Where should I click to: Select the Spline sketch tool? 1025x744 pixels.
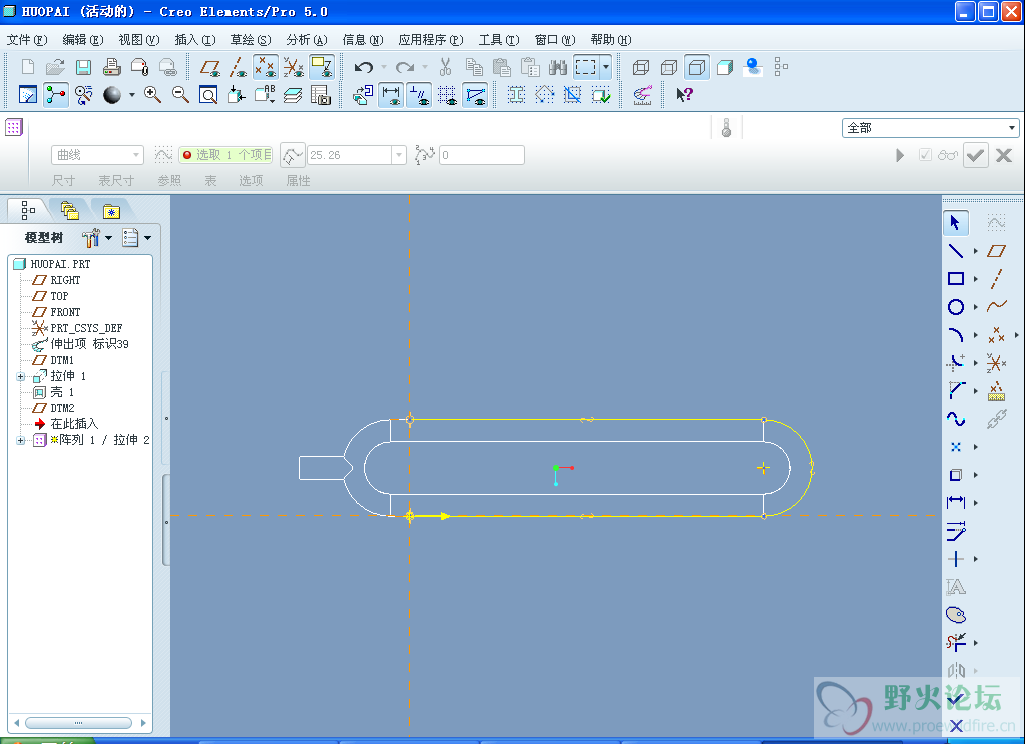tap(956, 419)
